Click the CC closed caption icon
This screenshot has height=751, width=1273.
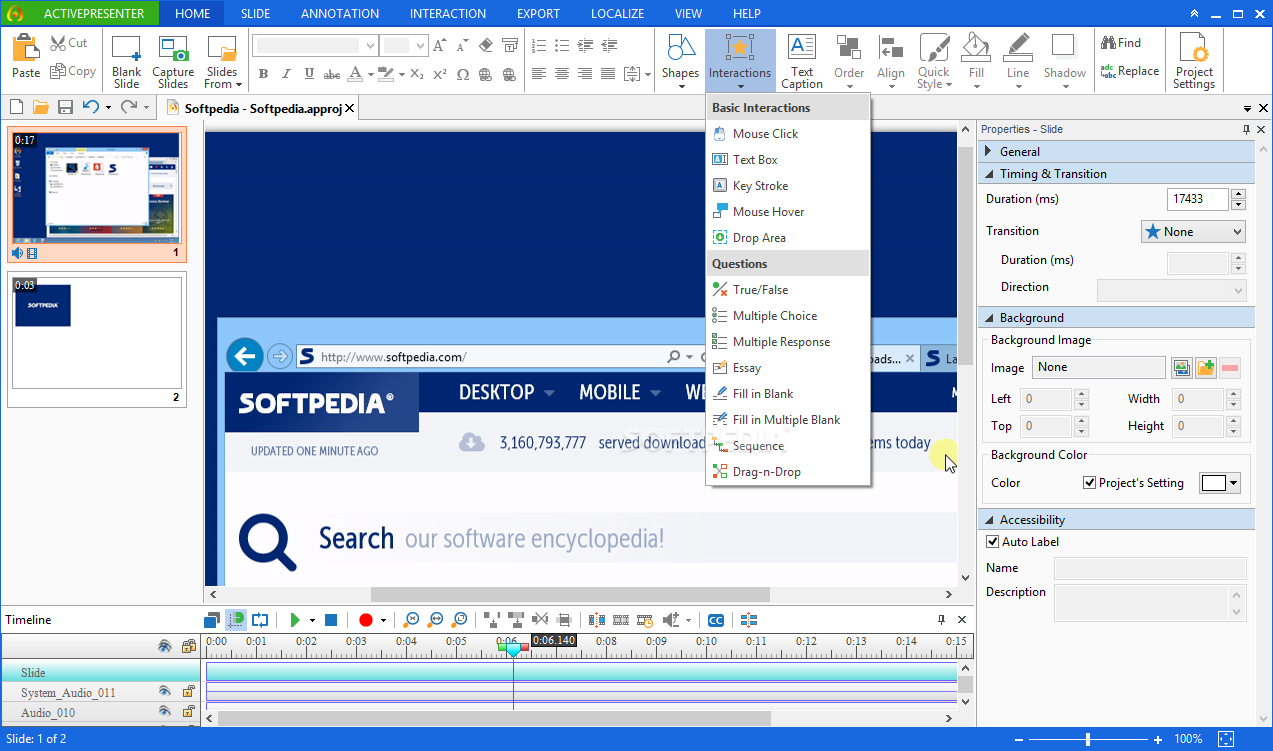coord(715,620)
